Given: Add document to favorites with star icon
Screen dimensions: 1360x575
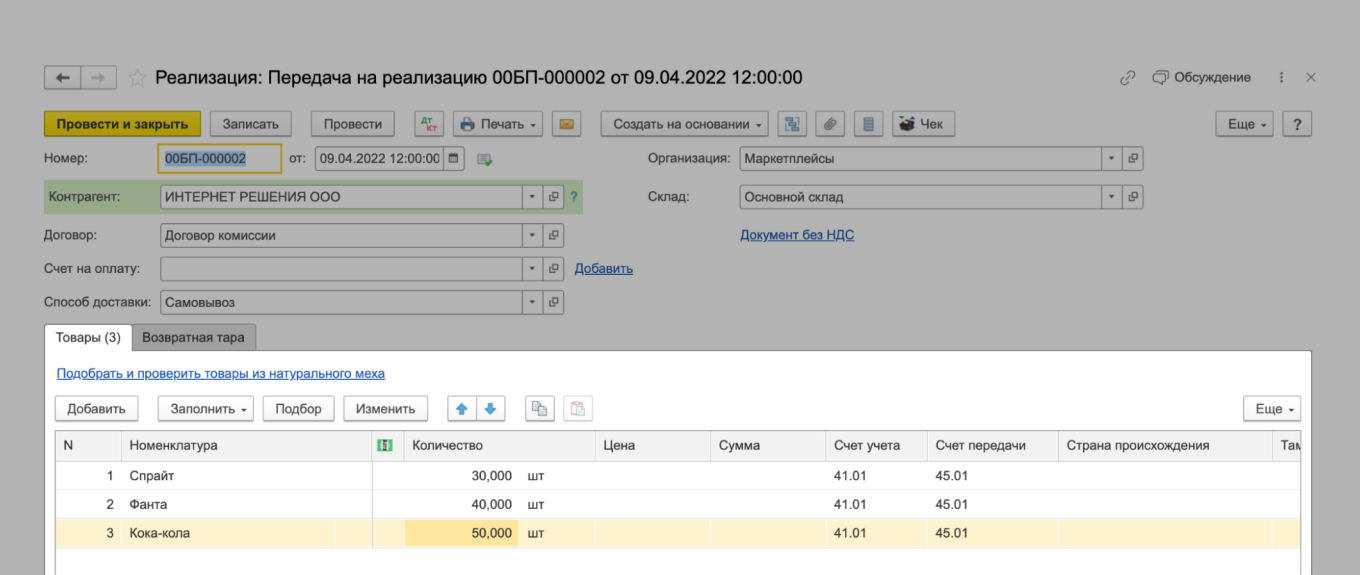Looking at the screenshot, I should [137, 78].
